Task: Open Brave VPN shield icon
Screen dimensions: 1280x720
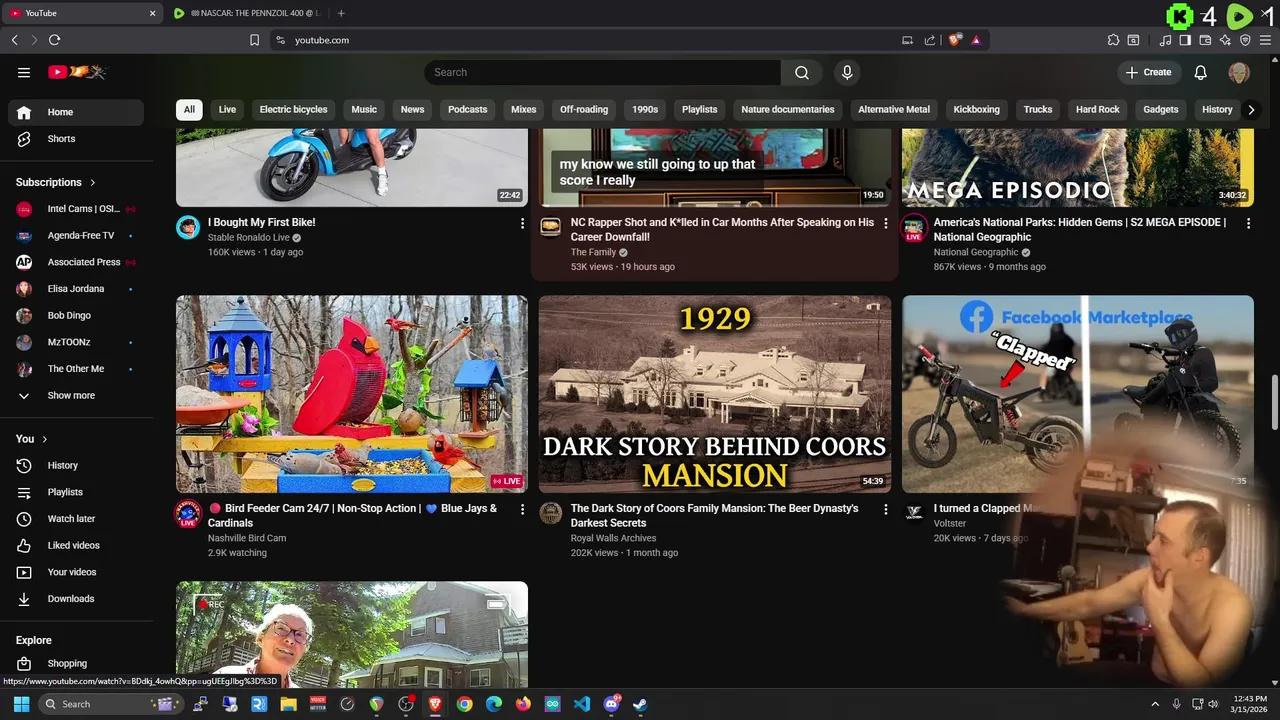Action: tap(1245, 40)
